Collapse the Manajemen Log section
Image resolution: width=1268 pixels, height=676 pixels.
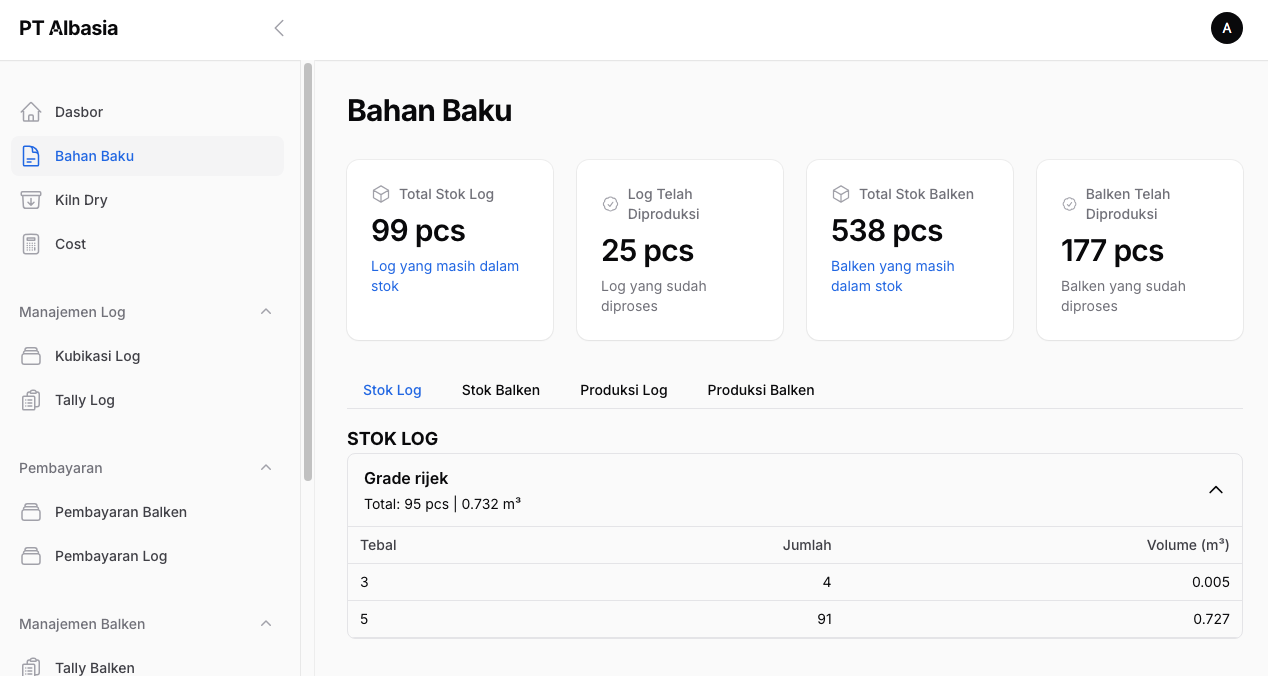266,312
